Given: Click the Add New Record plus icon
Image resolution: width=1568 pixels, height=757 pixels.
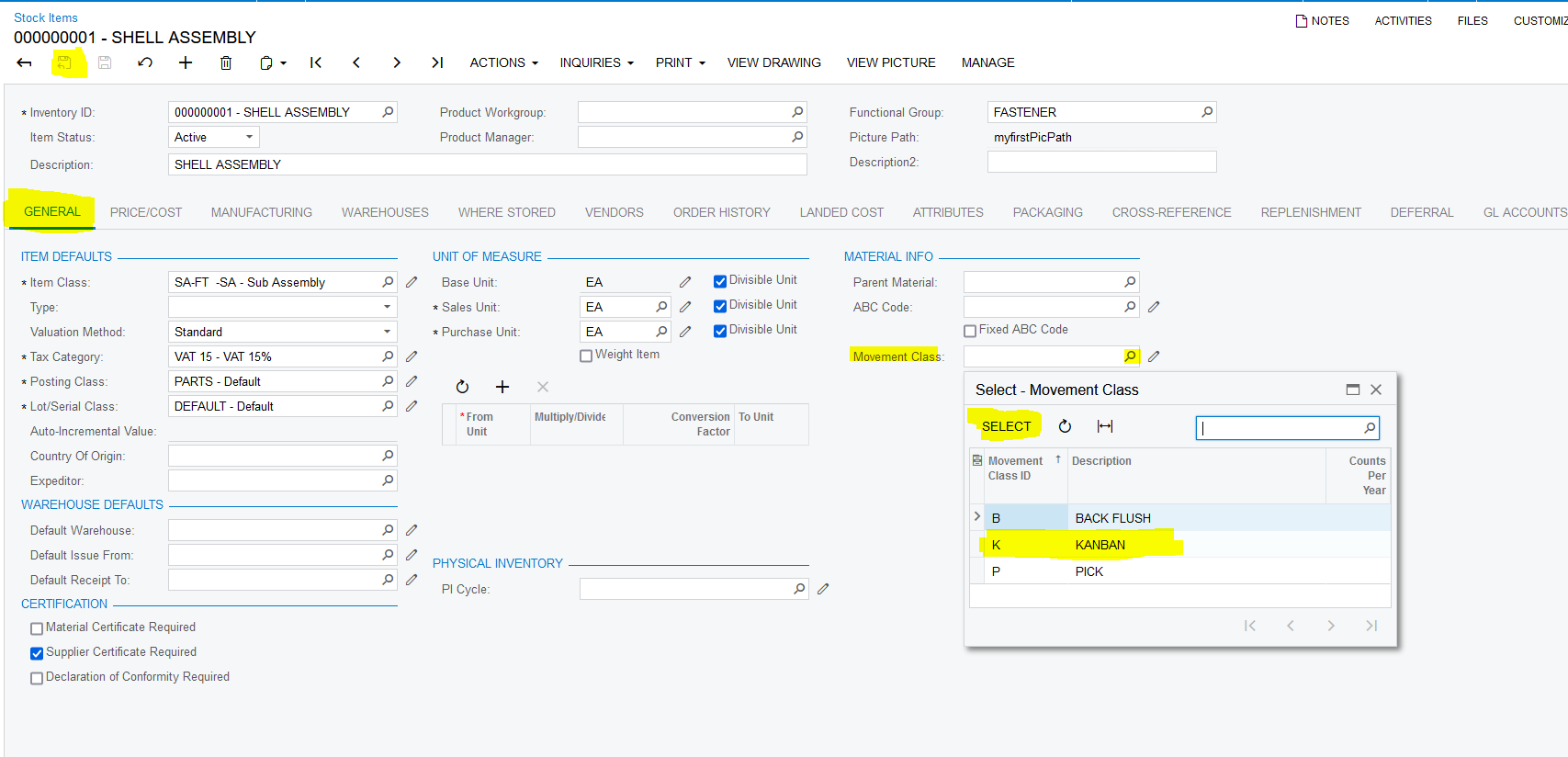Looking at the screenshot, I should (186, 62).
